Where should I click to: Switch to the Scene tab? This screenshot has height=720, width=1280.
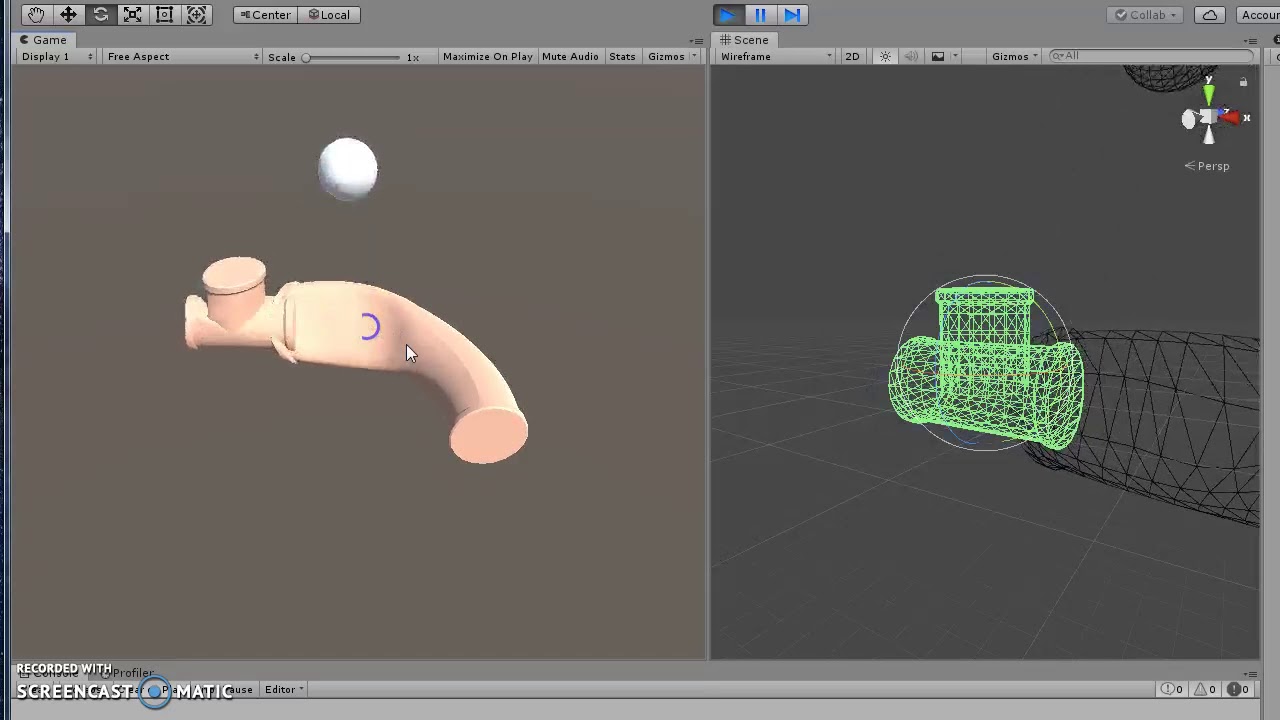click(743, 40)
